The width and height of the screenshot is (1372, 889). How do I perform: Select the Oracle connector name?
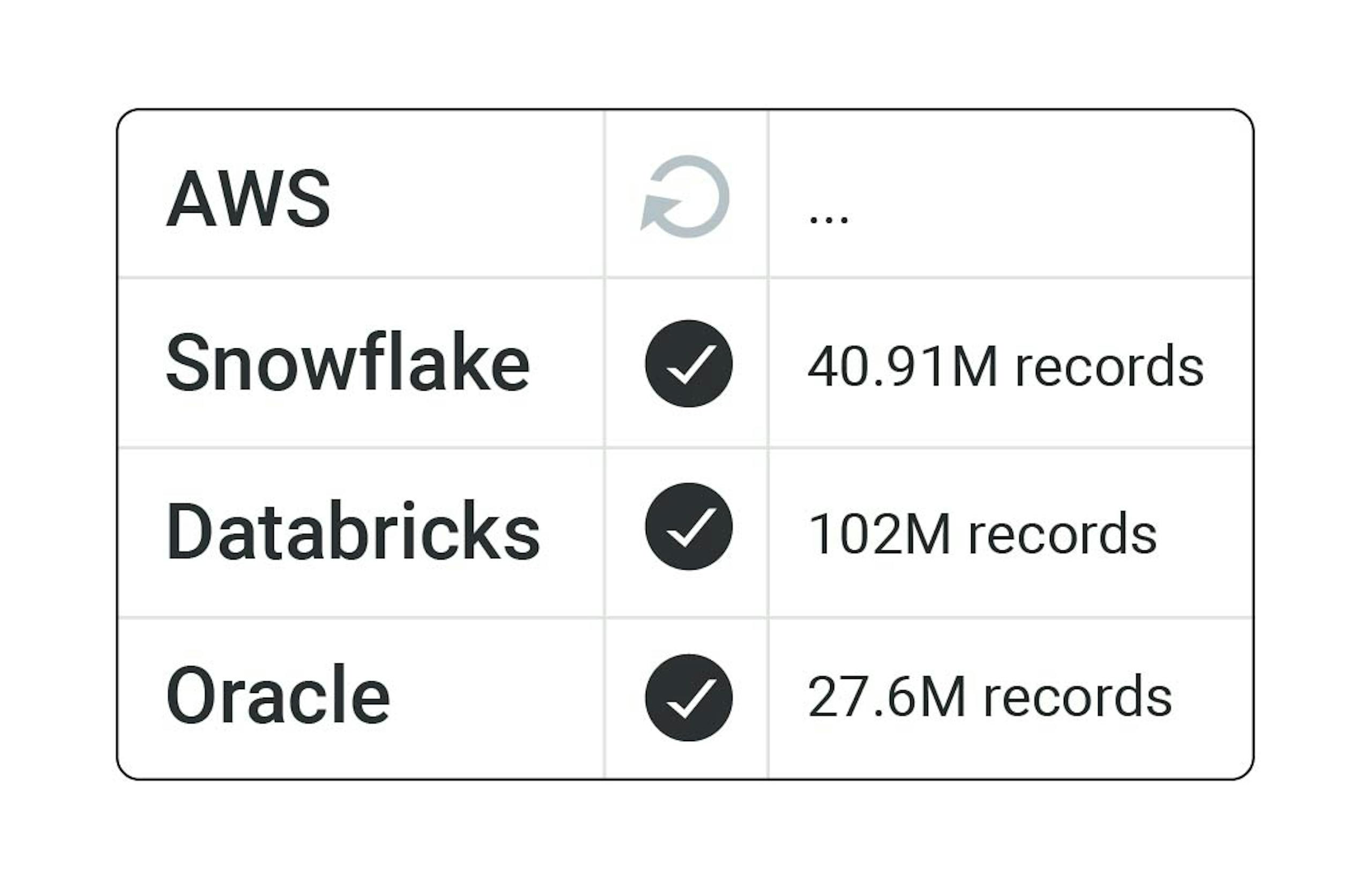coord(278,694)
